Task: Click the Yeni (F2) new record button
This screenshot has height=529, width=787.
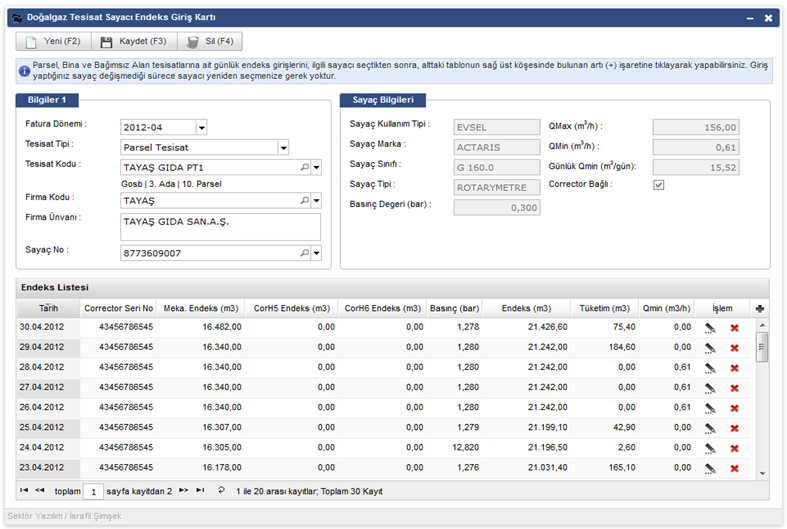Action: click(53, 41)
